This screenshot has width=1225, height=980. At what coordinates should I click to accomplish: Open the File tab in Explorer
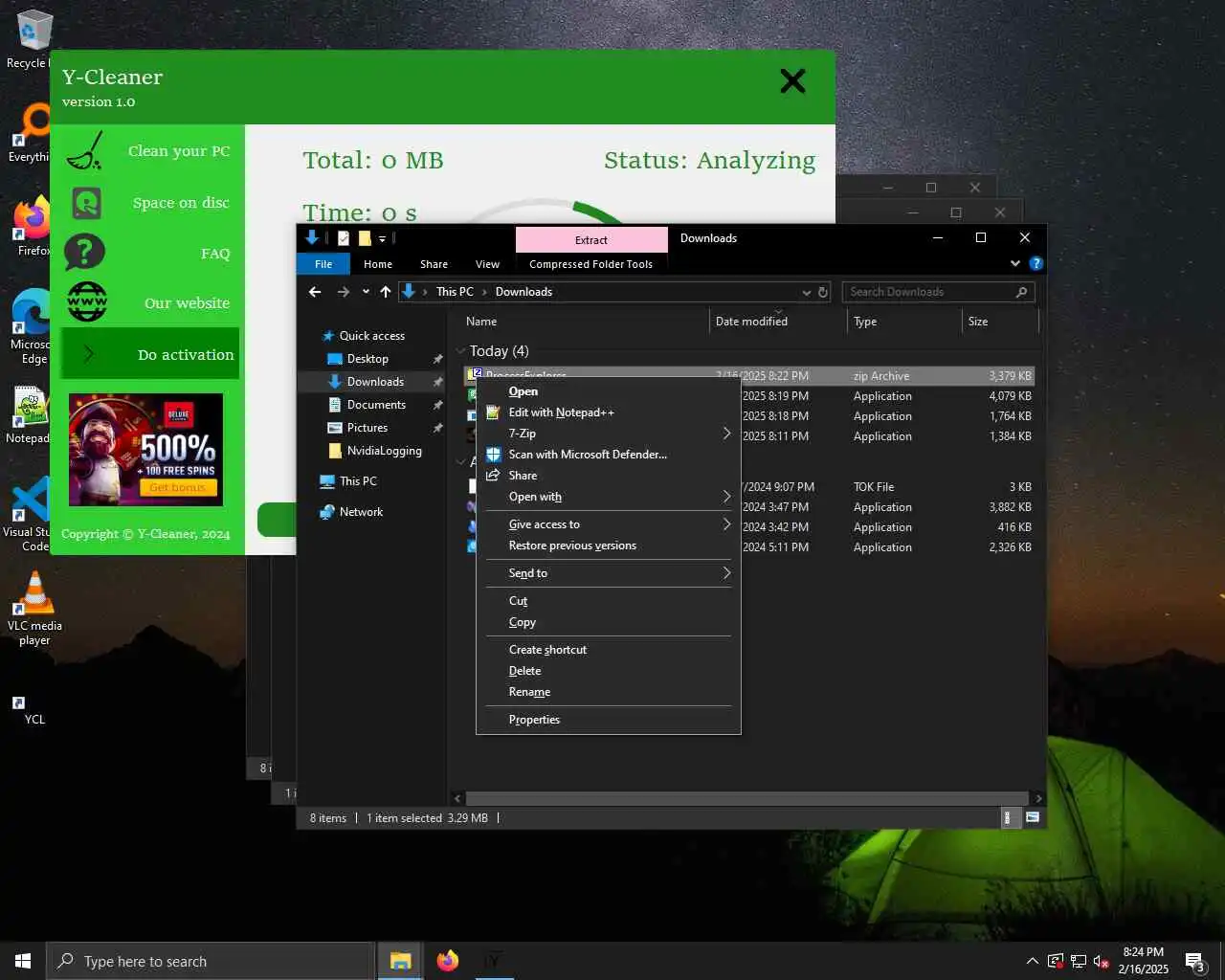point(323,264)
